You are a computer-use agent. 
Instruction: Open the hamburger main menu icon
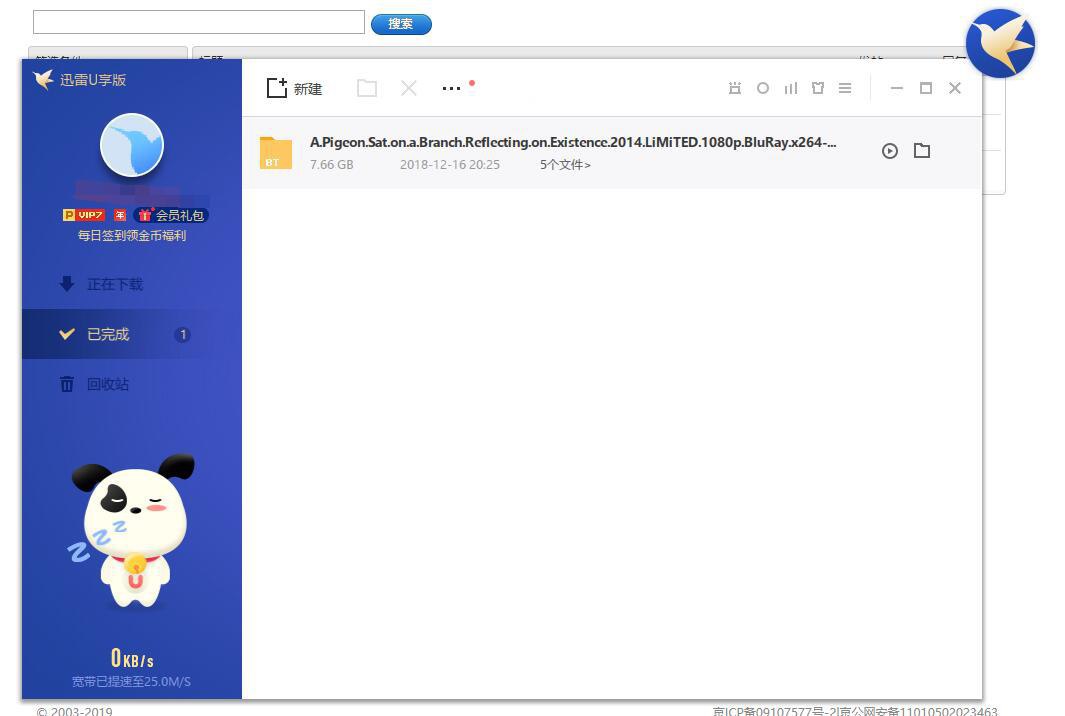845,88
